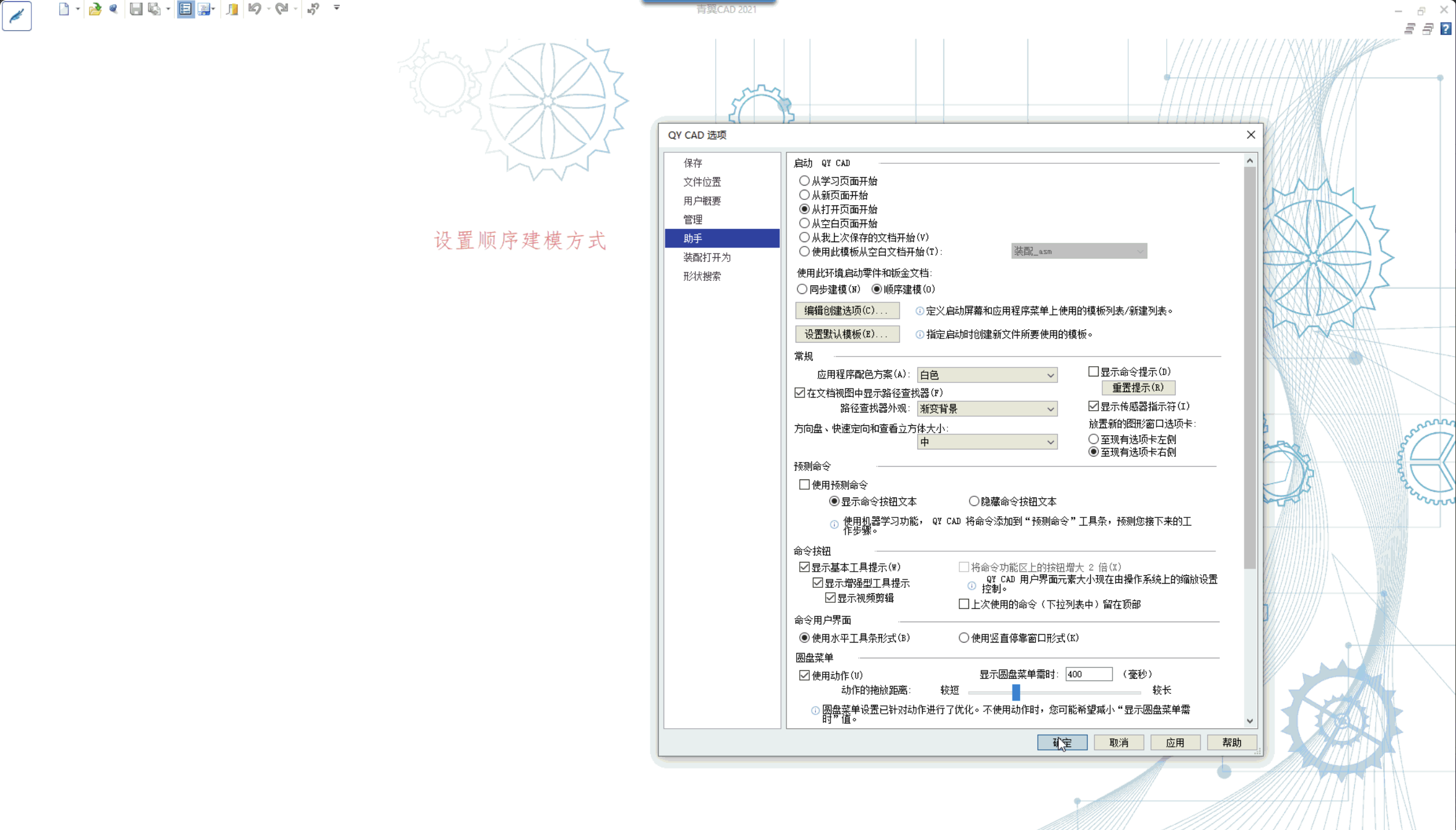This screenshot has width=1456, height=830.
Task: Select the 用户概要 category
Action: point(722,201)
